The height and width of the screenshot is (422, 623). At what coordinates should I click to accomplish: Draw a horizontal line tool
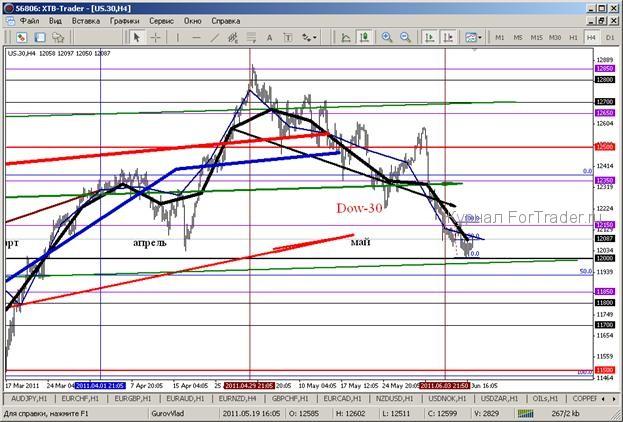196,38
